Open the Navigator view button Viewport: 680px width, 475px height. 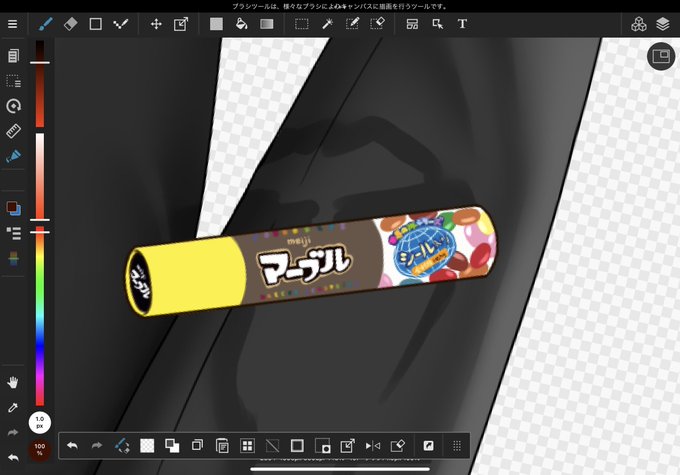tap(661, 56)
